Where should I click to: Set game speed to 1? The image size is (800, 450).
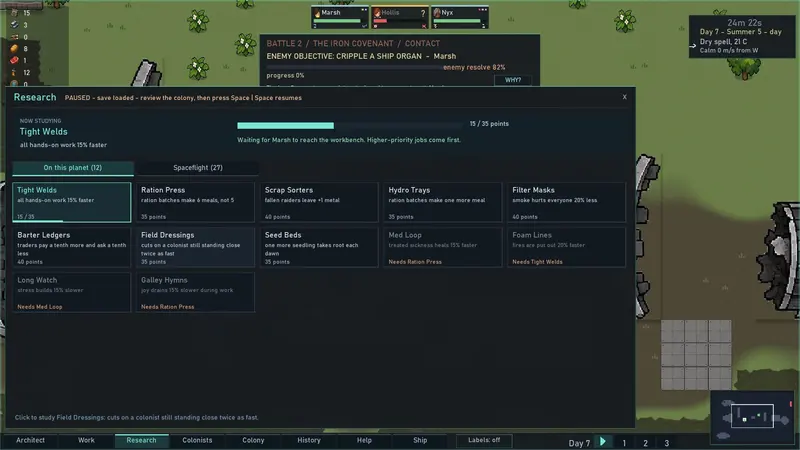624,443
